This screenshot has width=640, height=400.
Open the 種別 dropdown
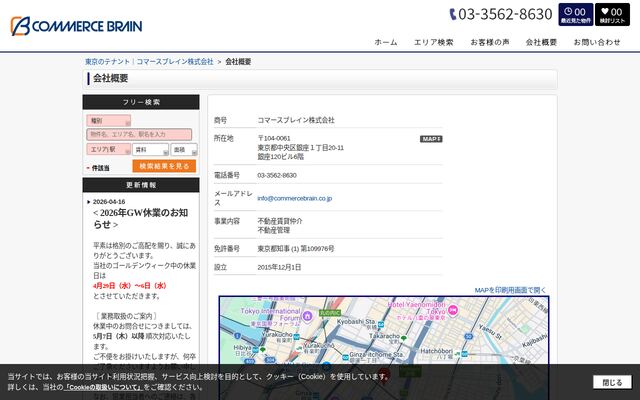point(109,121)
